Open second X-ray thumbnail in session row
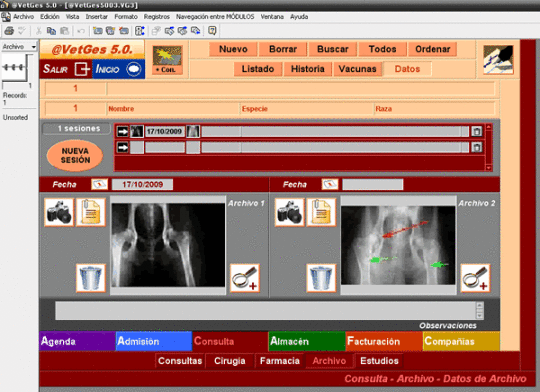Image resolution: width=540 pixels, height=392 pixels. pyautogui.click(x=193, y=131)
